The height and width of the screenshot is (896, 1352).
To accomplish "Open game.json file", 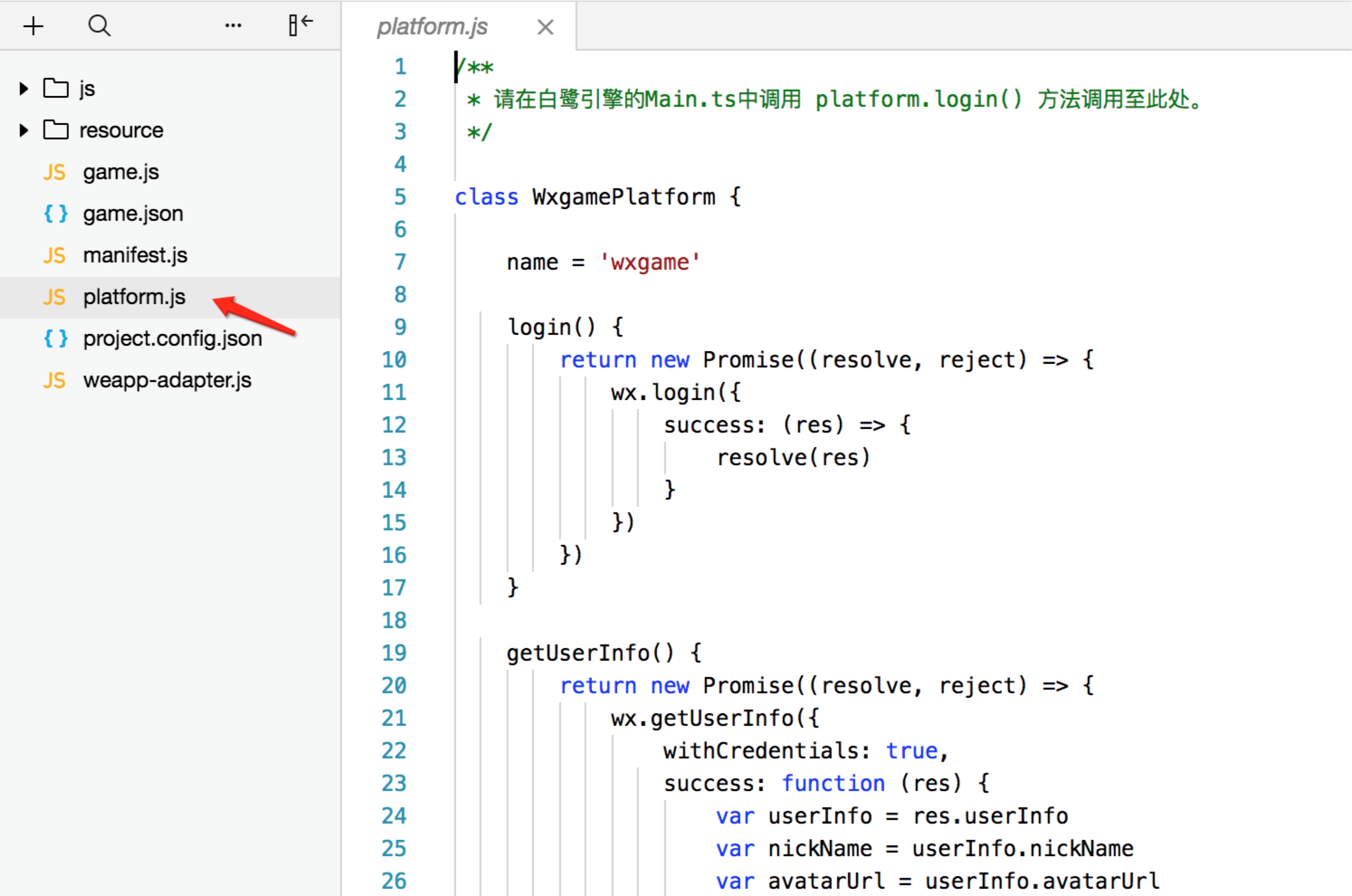I will pos(133,214).
